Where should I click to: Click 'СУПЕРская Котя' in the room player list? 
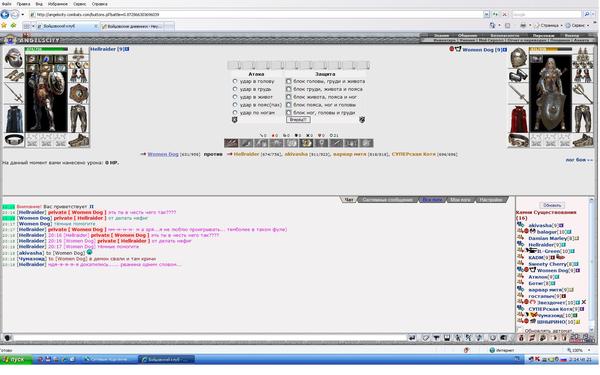pos(550,309)
